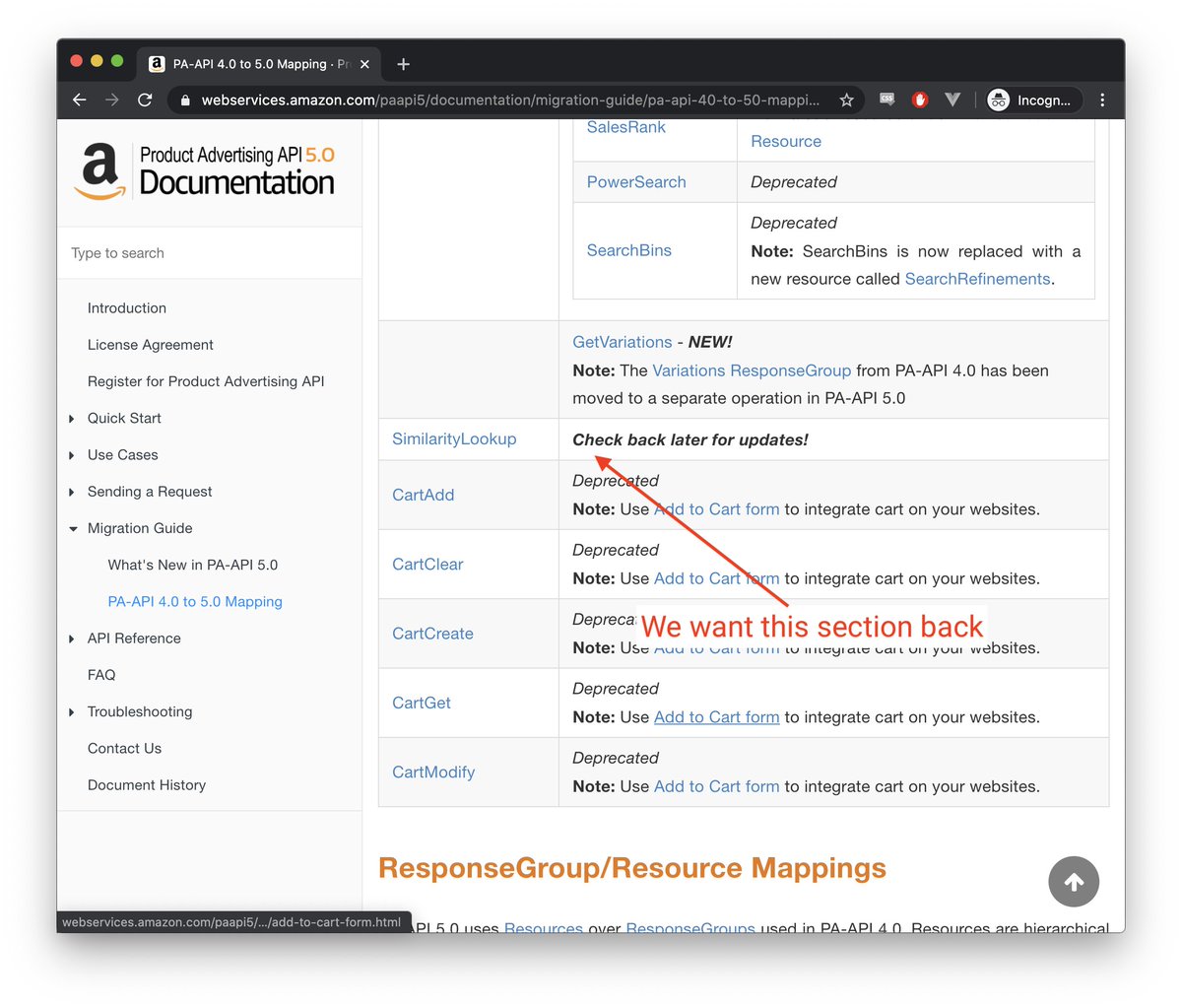Click the ResponseGroup/Resource Mappings heading
The image size is (1182, 1008).
(632, 868)
